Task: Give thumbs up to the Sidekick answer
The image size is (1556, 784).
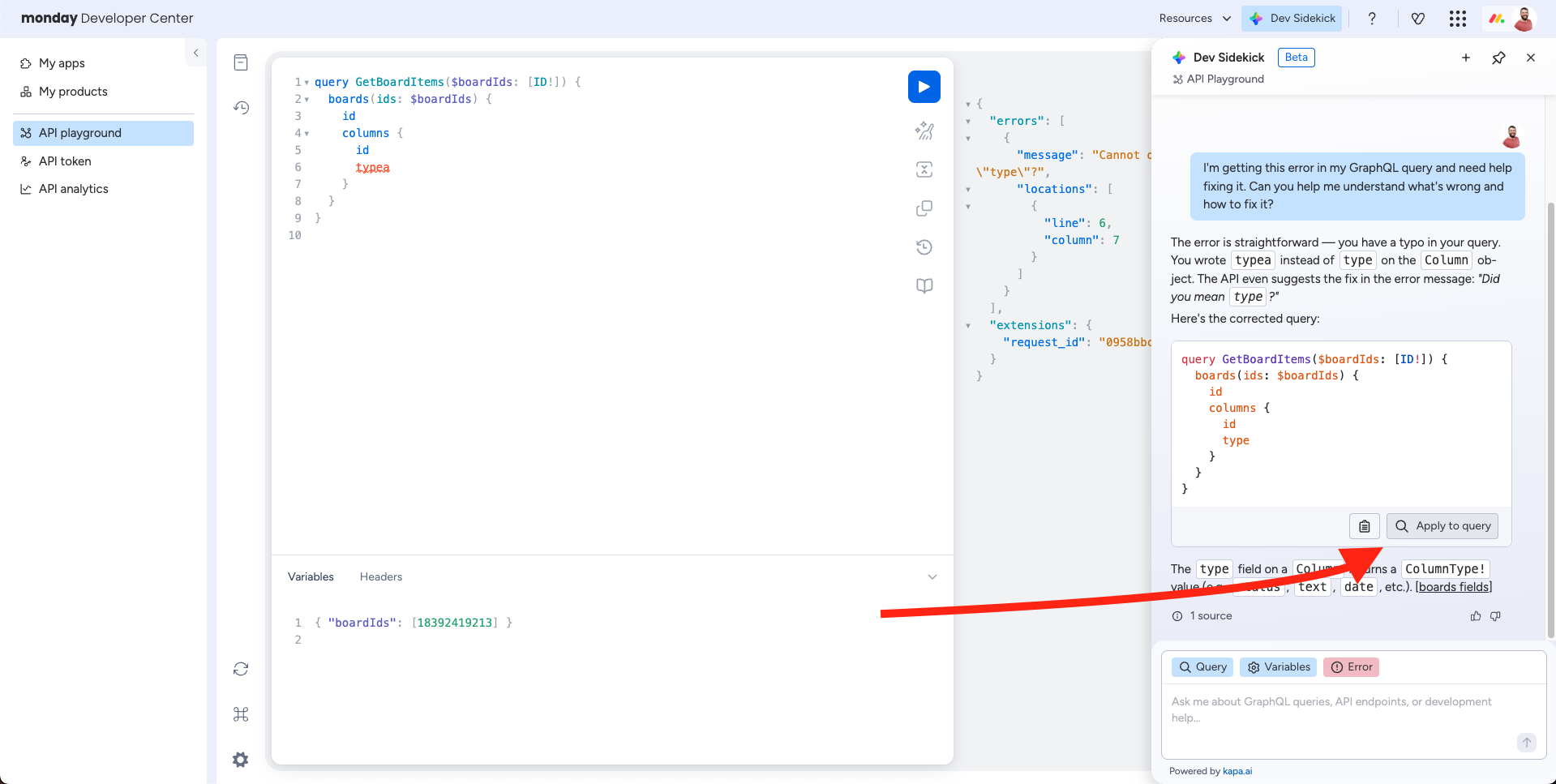Action: point(1476,616)
